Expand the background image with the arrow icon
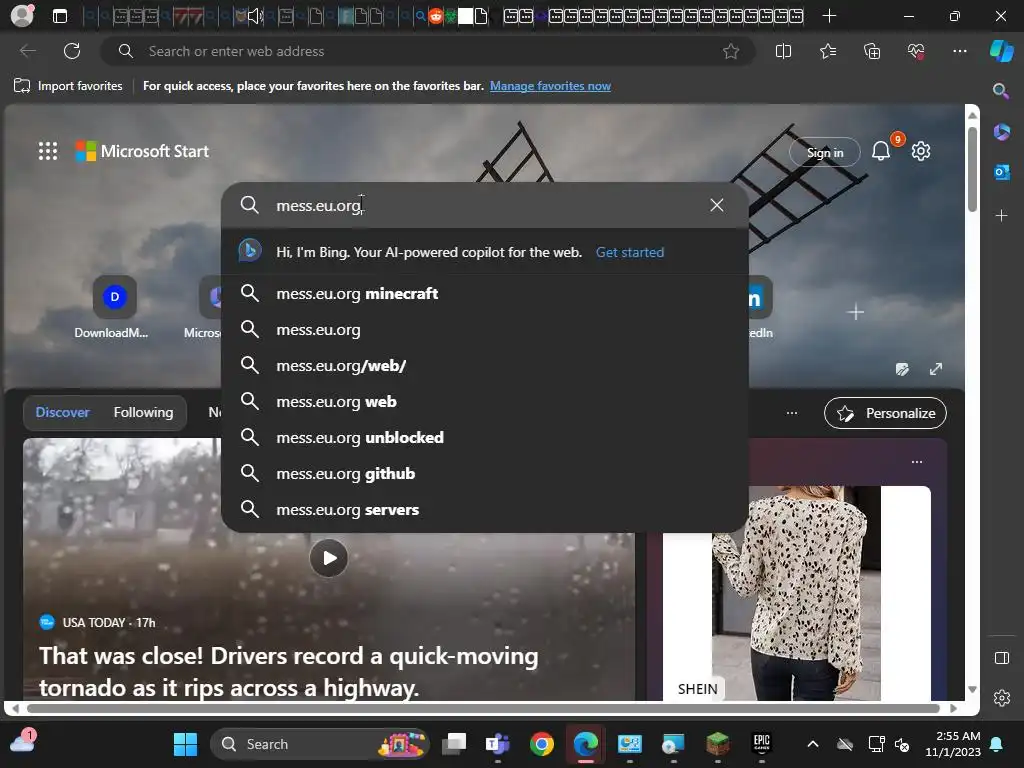Screen dimensions: 1024x768 [x=936, y=369]
